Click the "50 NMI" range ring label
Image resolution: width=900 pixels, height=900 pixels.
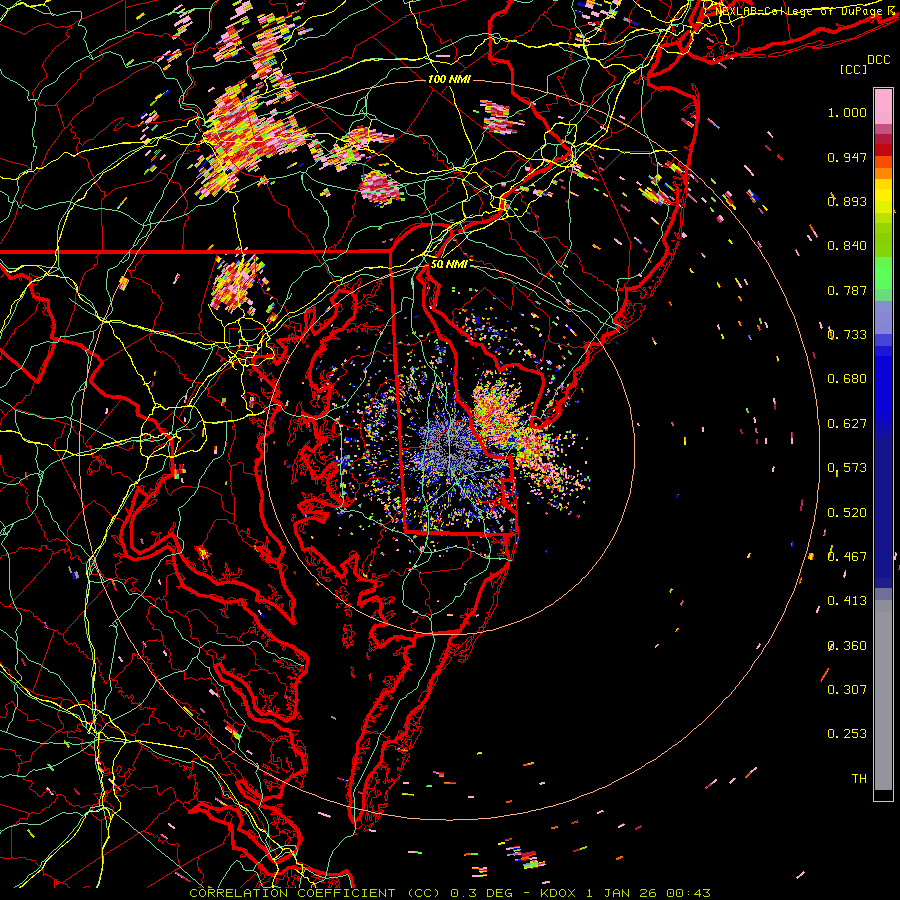(x=449, y=264)
